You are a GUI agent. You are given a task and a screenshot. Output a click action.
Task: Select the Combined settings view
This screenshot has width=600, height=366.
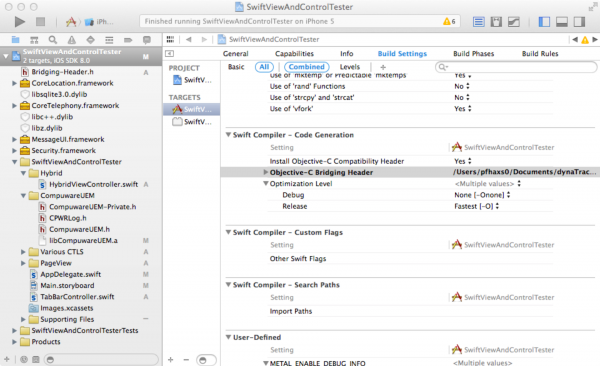click(x=307, y=67)
